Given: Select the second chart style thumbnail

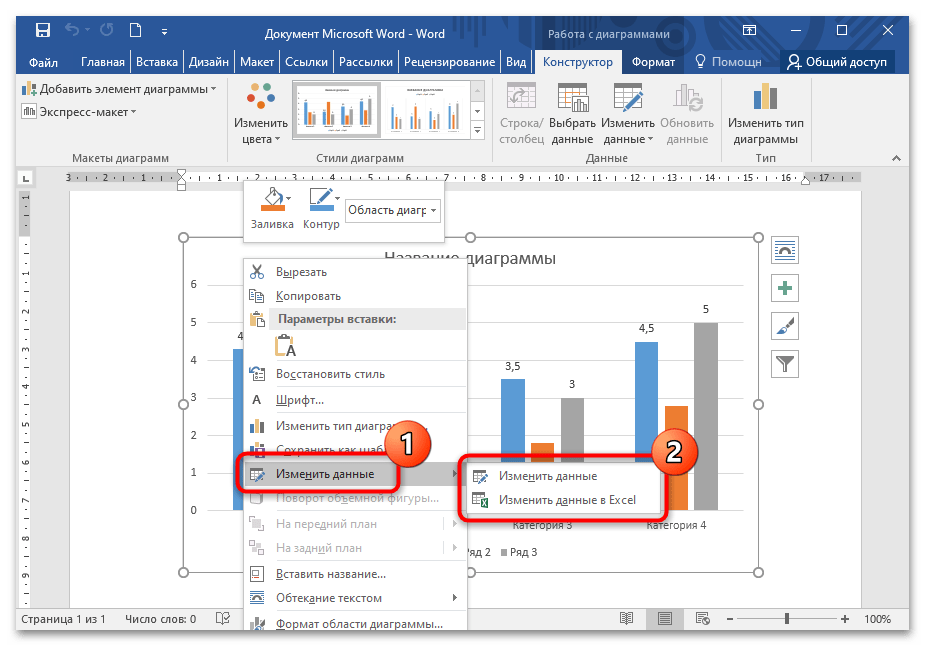Looking at the screenshot, I should click(x=426, y=110).
